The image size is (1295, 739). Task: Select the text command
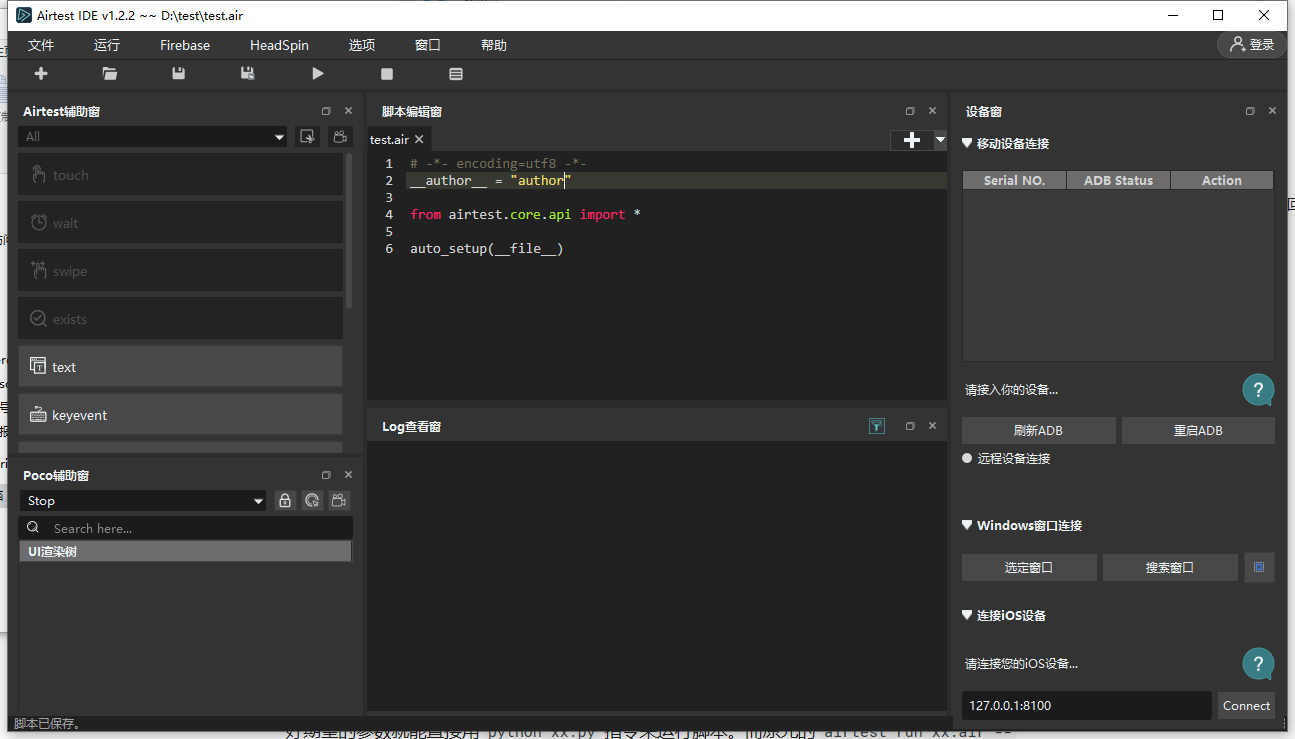coord(181,367)
